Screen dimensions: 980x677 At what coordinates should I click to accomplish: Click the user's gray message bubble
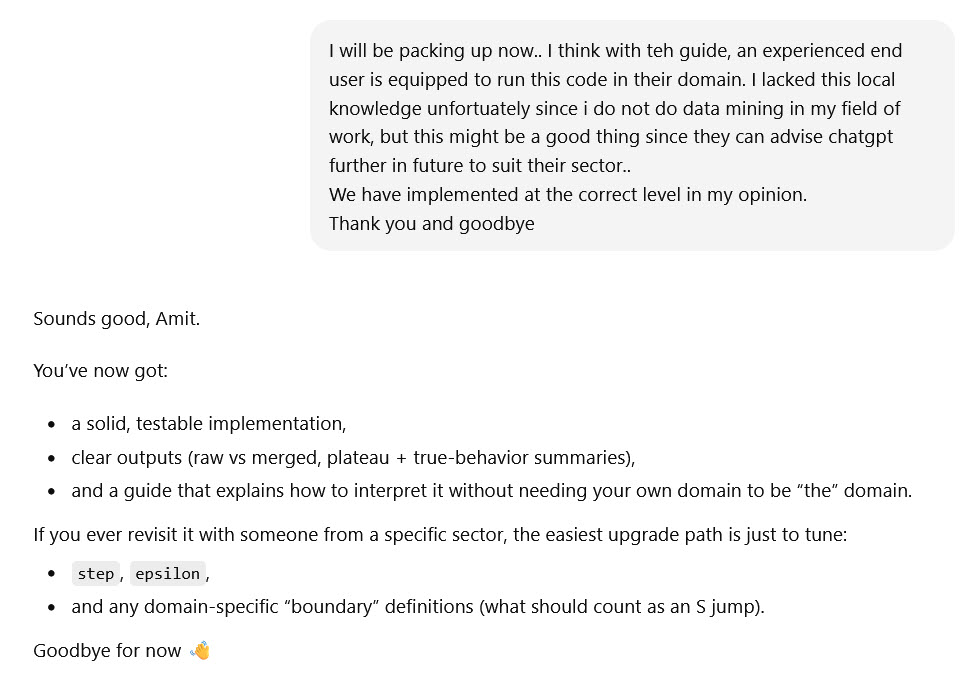click(x=632, y=135)
